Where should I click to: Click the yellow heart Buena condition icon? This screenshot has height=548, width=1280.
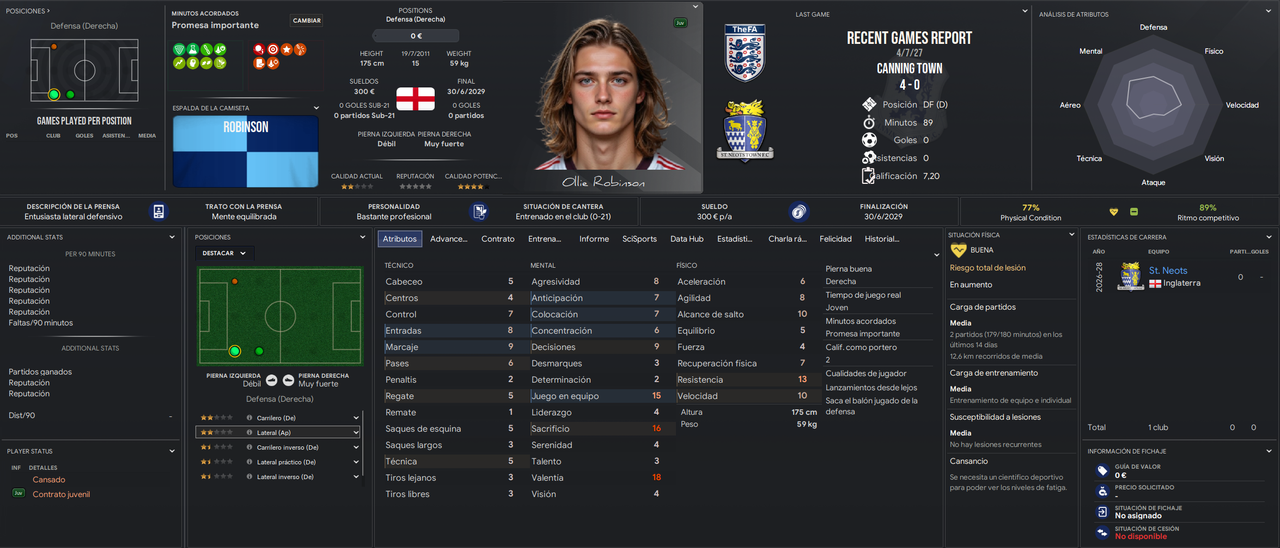pyautogui.click(x=958, y=251)
